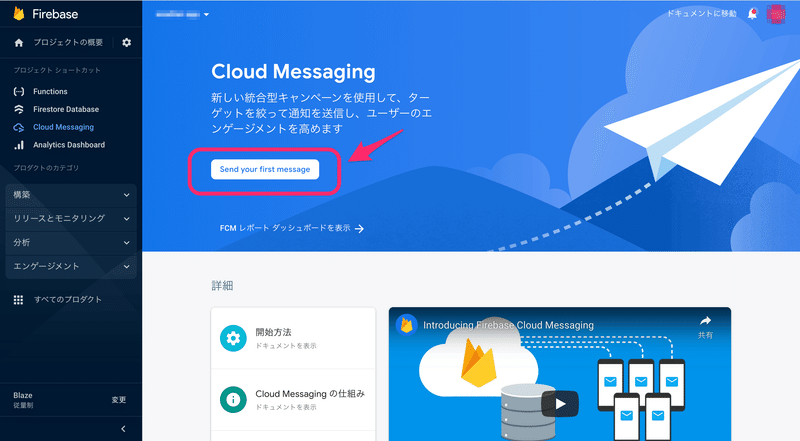800x441 pixels.
Task: Open the user account avatar
Action: (776, 14)
